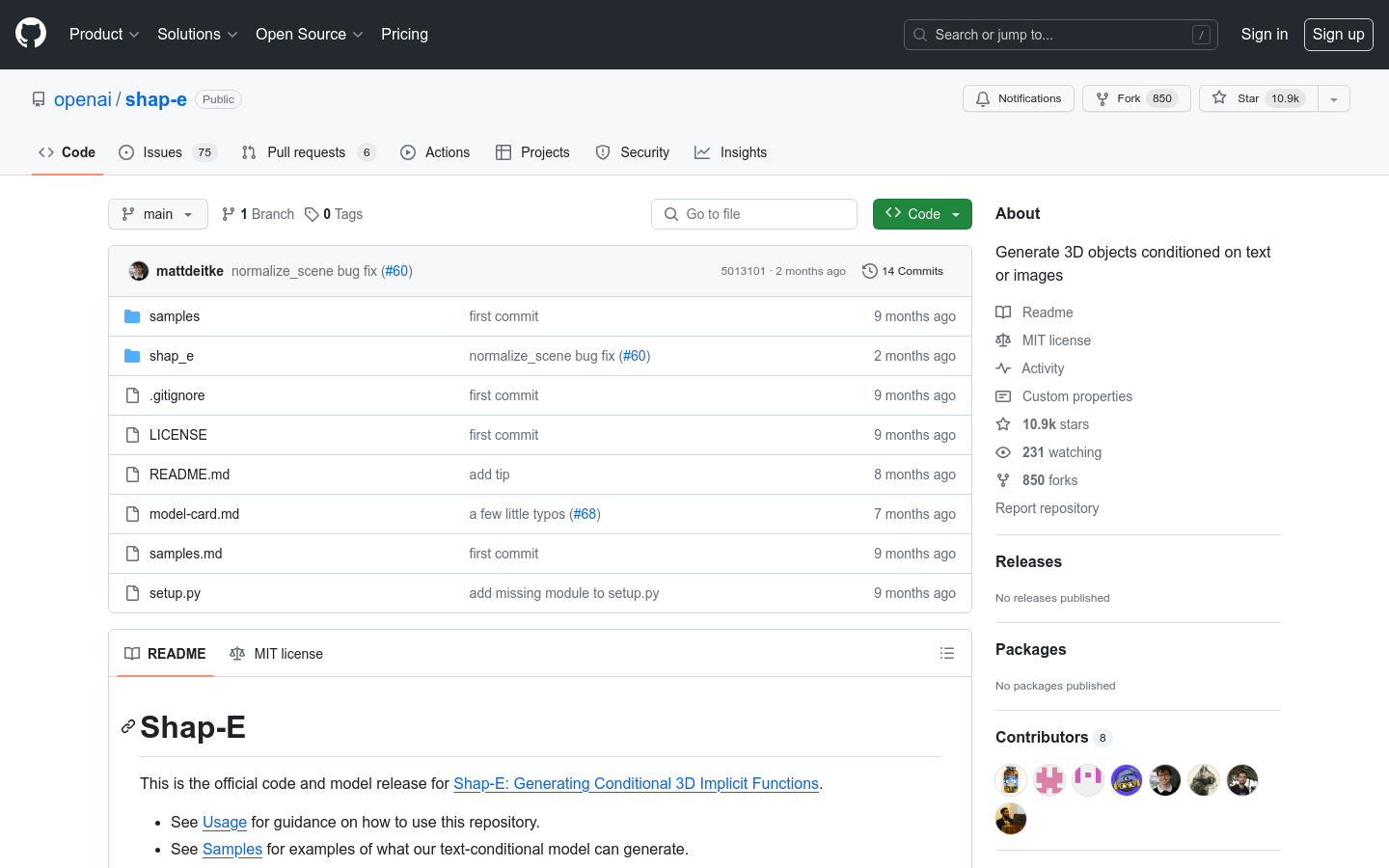Click the first contributor avatar
The image size is (1389, 868).
coord(1011,780)
